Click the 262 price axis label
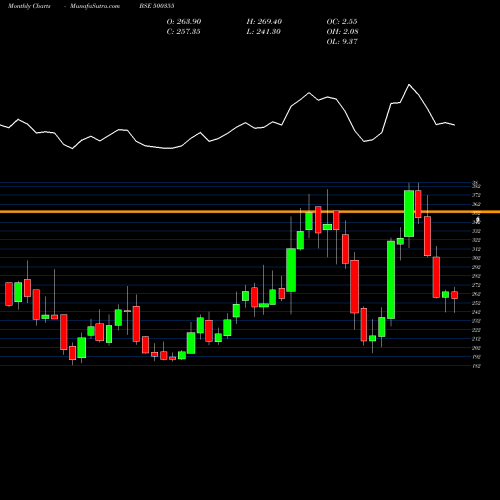 476,294
